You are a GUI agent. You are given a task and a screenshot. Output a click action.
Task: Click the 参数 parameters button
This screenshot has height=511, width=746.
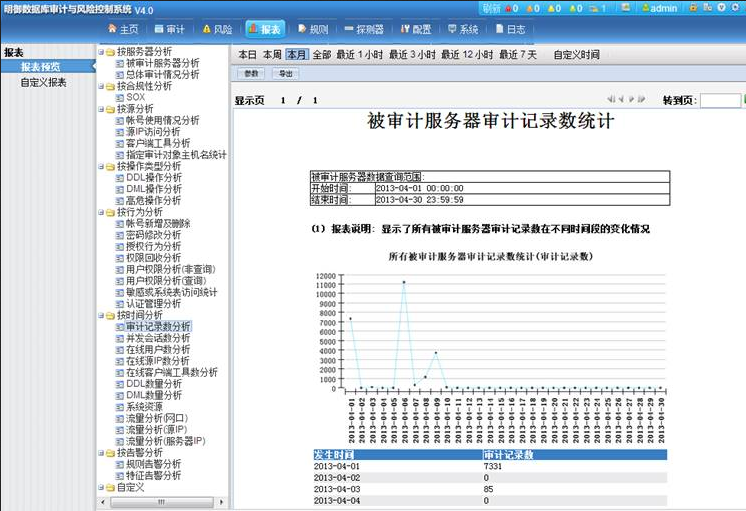[251, 74]
